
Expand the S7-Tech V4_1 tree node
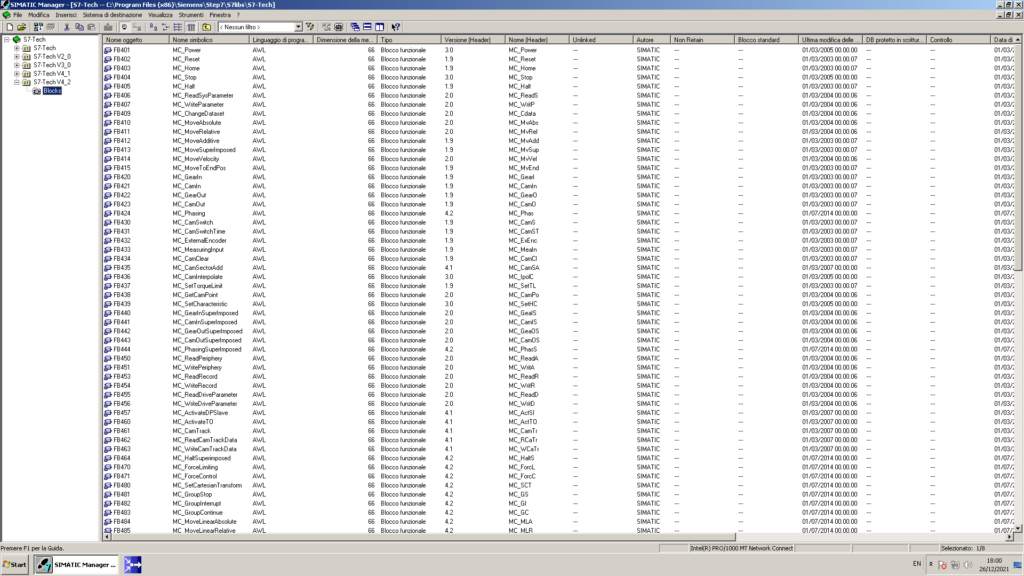click(x=17, y=73)
